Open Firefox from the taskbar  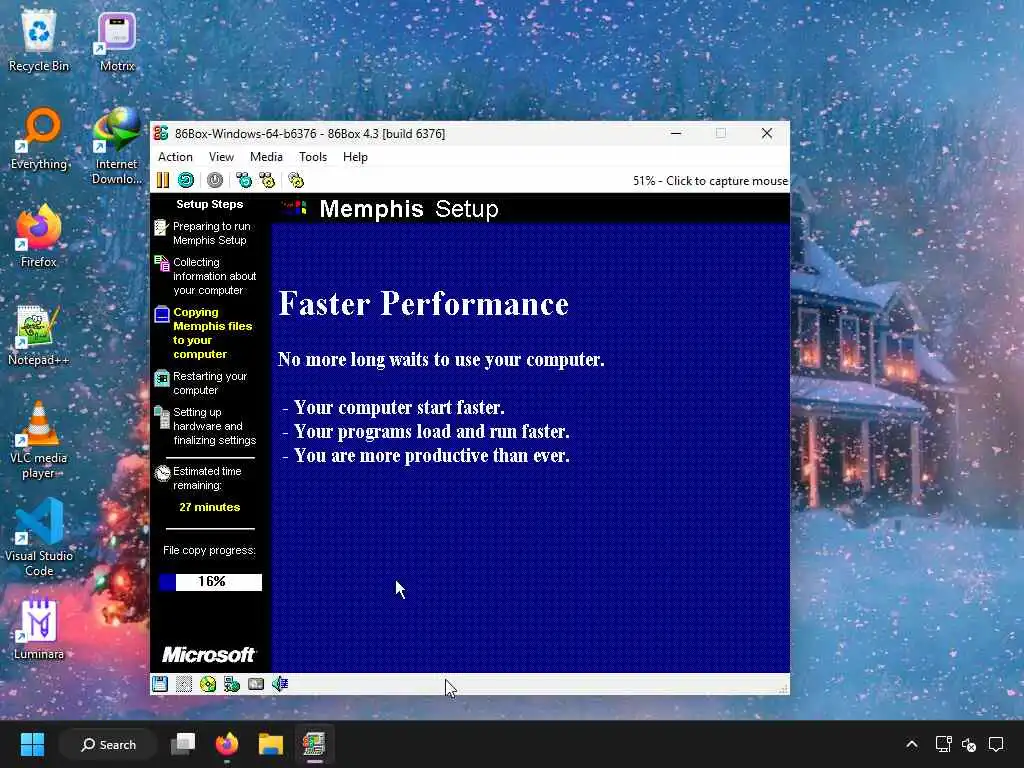(x=227, y=744)
